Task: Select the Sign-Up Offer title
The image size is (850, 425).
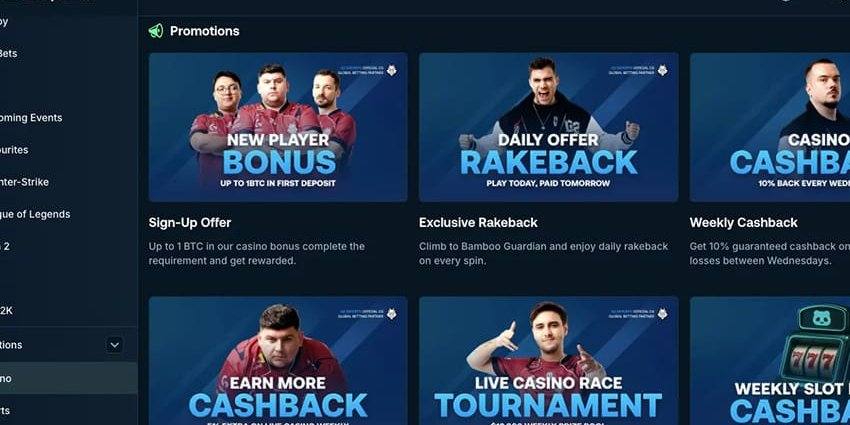Action: (190, 223)
